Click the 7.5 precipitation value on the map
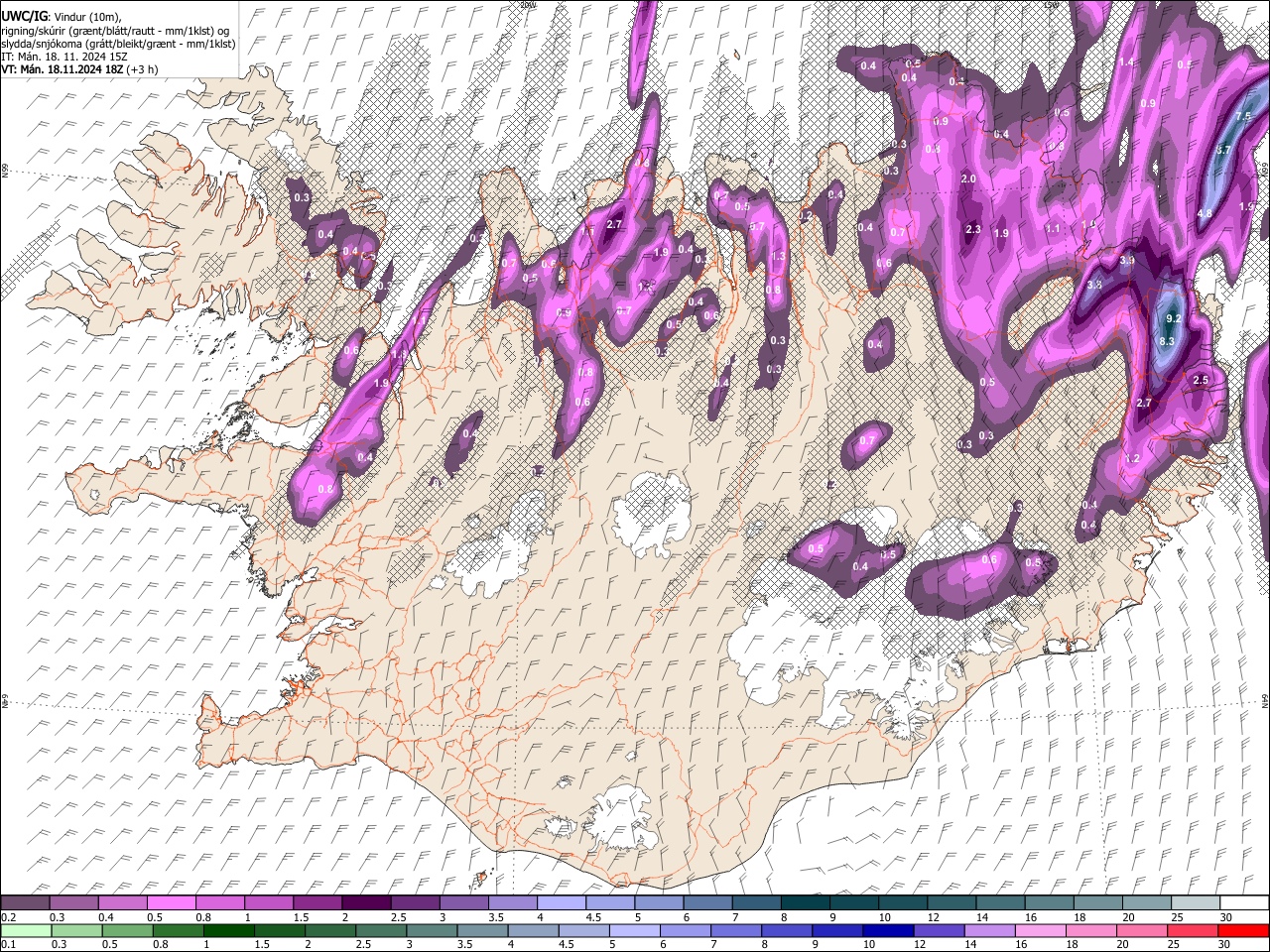The height and width of the screenshot is (952, 1270). 1243,116
